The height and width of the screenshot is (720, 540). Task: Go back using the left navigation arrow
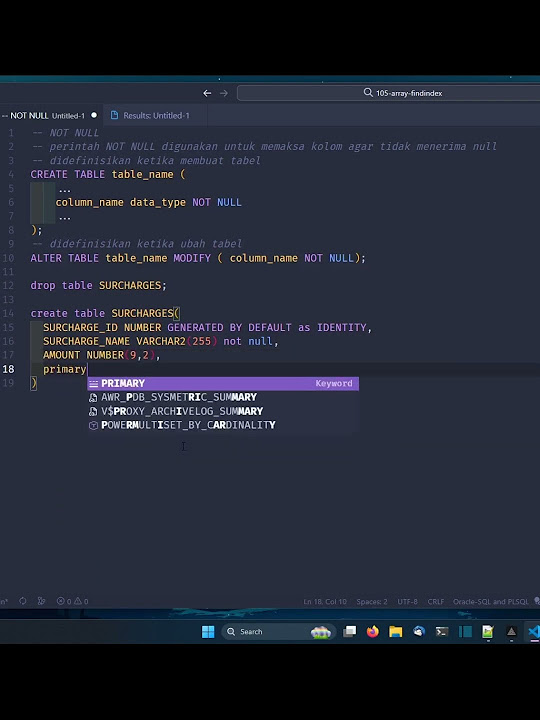tap(207, 93)
